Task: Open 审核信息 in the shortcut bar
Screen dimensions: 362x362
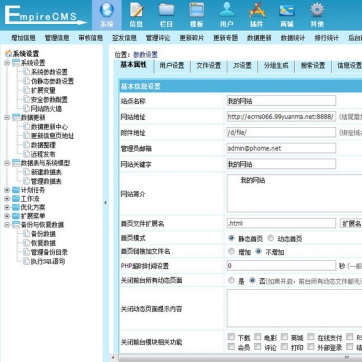Action: 91,38
